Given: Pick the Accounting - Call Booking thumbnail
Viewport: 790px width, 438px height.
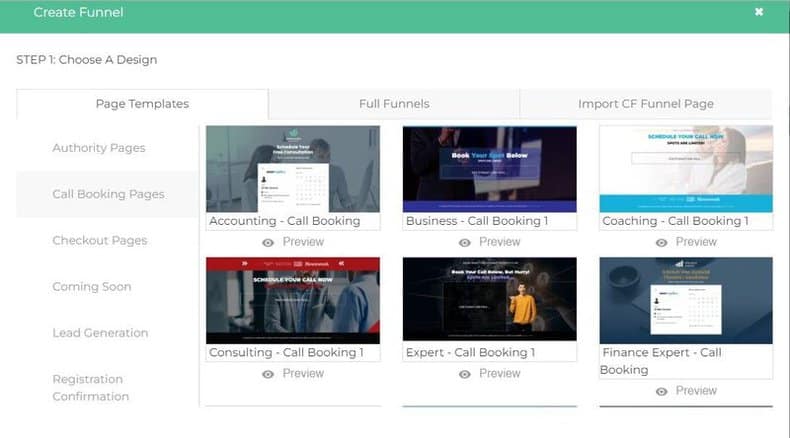Looking at the screenshot, I should [x=293, y=169].
